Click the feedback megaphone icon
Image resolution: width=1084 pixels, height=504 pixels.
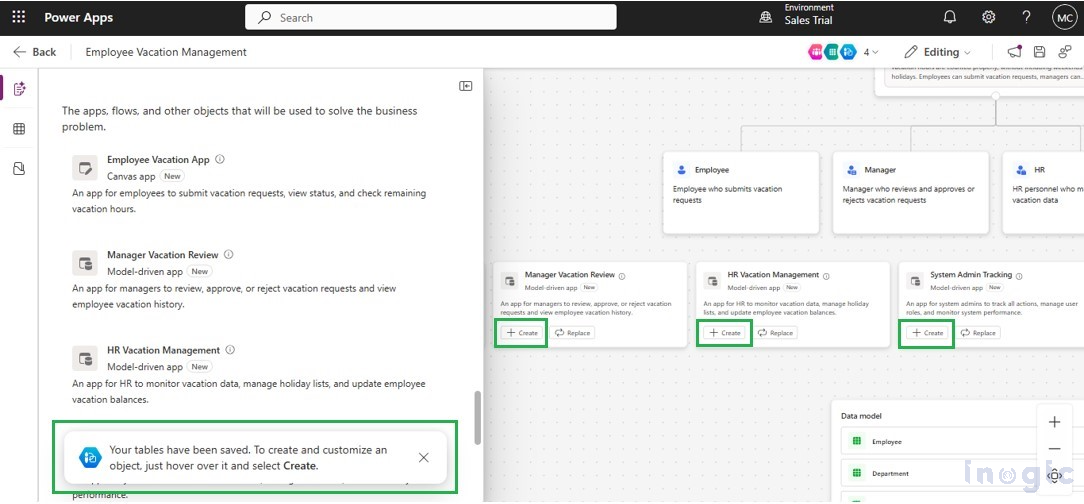[x=1014, y=52]
